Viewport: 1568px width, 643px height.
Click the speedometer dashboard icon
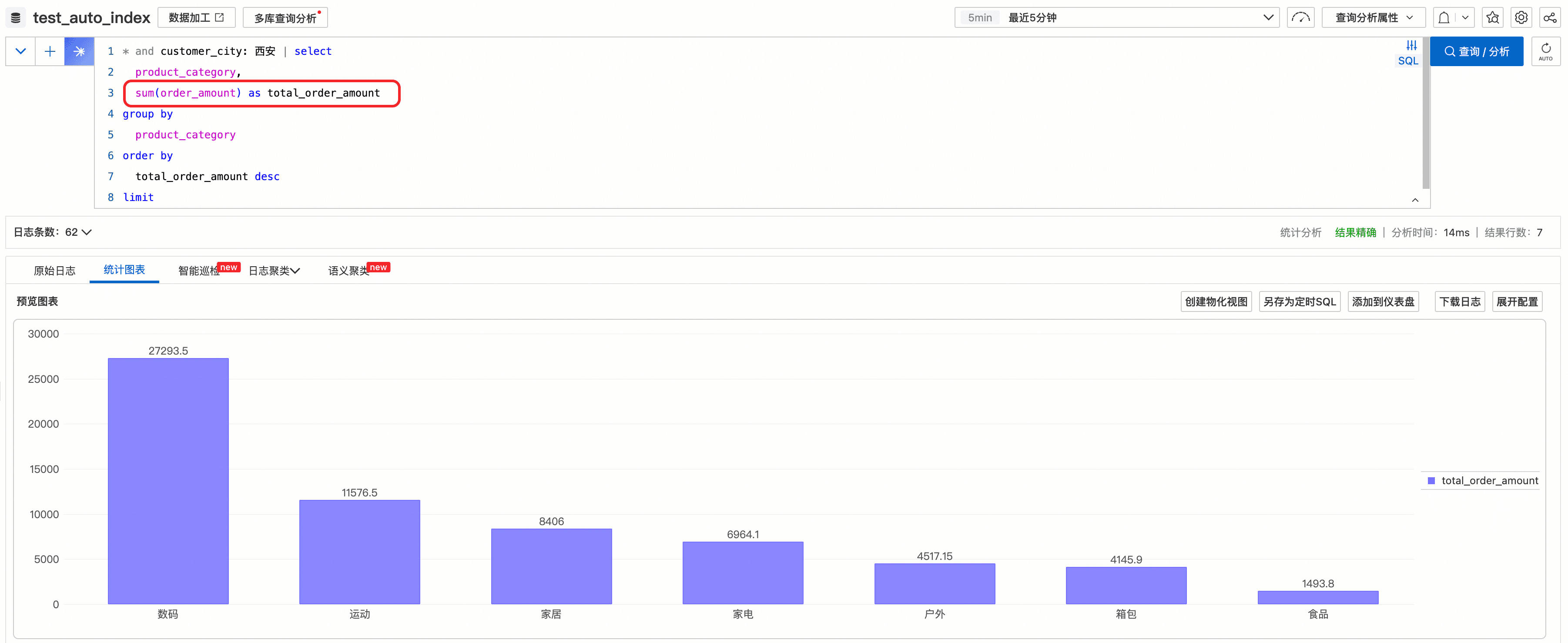pyautogui.click(x=1300, y=18)
